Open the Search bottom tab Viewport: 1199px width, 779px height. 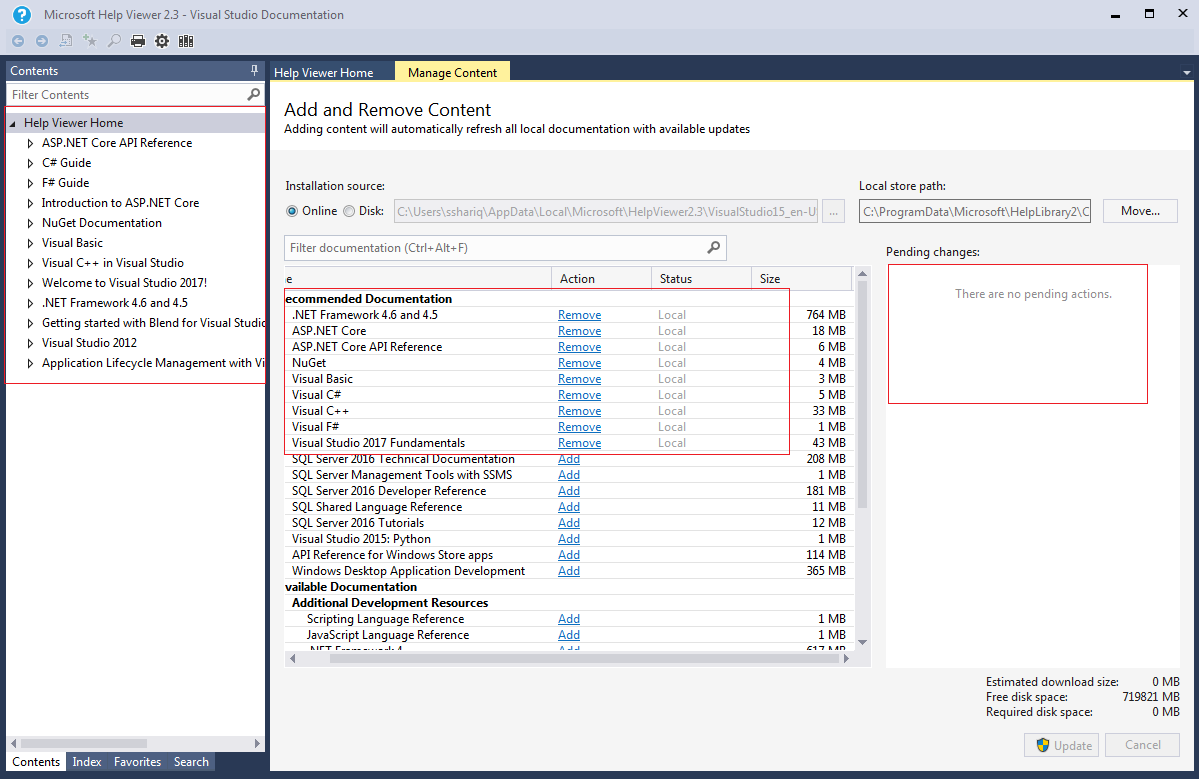191,761
